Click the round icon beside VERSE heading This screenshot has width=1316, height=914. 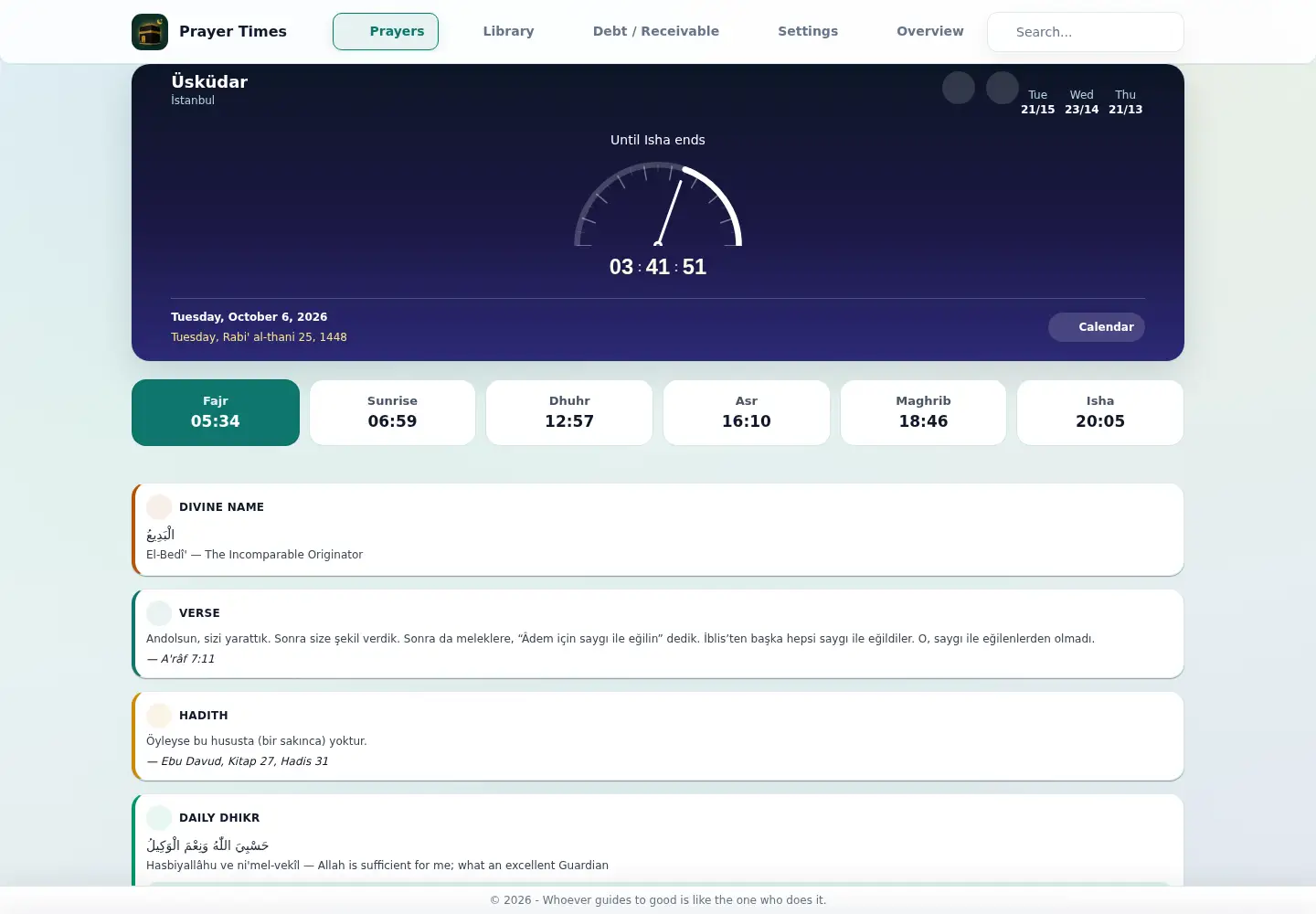pyautogui.click(x=159, y=613)
